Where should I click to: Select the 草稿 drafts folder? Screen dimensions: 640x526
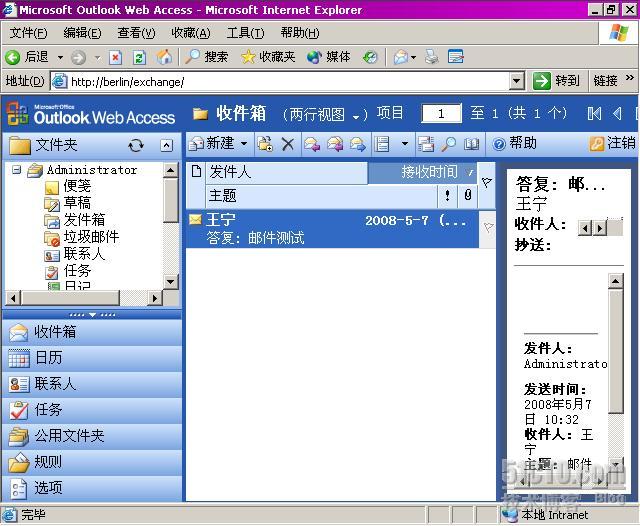point(78,202)
